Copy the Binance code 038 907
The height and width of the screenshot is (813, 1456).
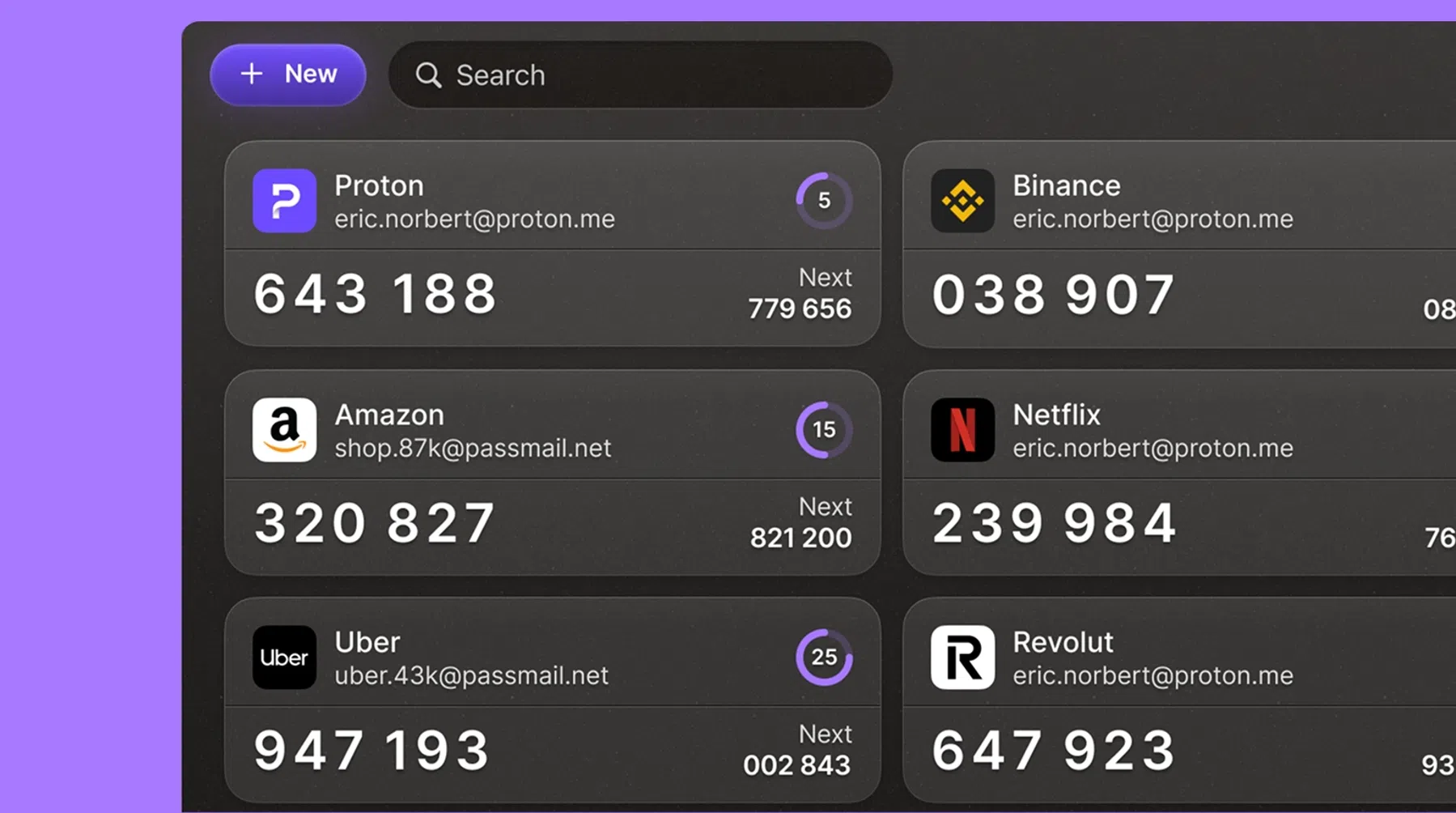tap(1053, 294)
